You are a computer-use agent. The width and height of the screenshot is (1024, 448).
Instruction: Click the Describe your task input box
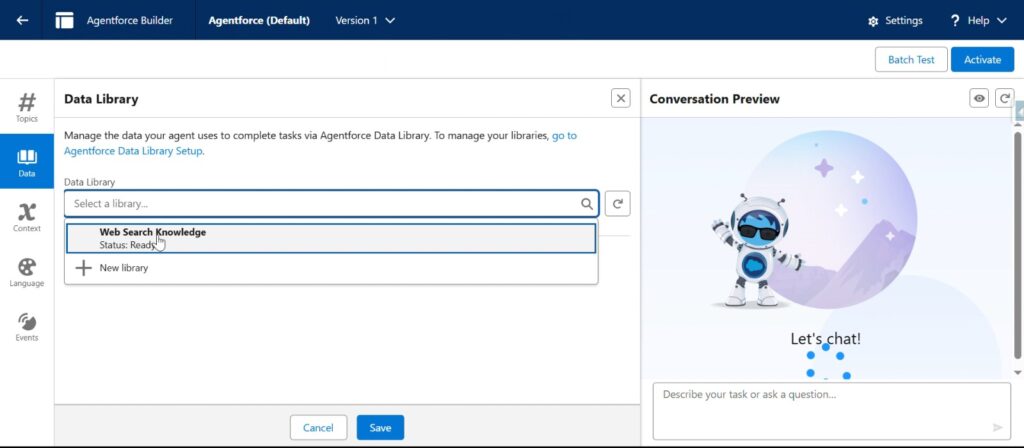(831, 411)
